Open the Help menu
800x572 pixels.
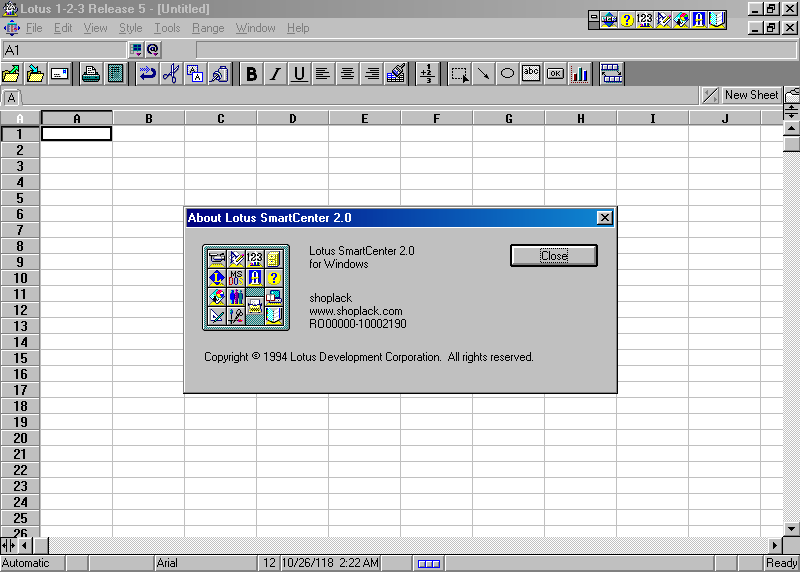[298, 28]
